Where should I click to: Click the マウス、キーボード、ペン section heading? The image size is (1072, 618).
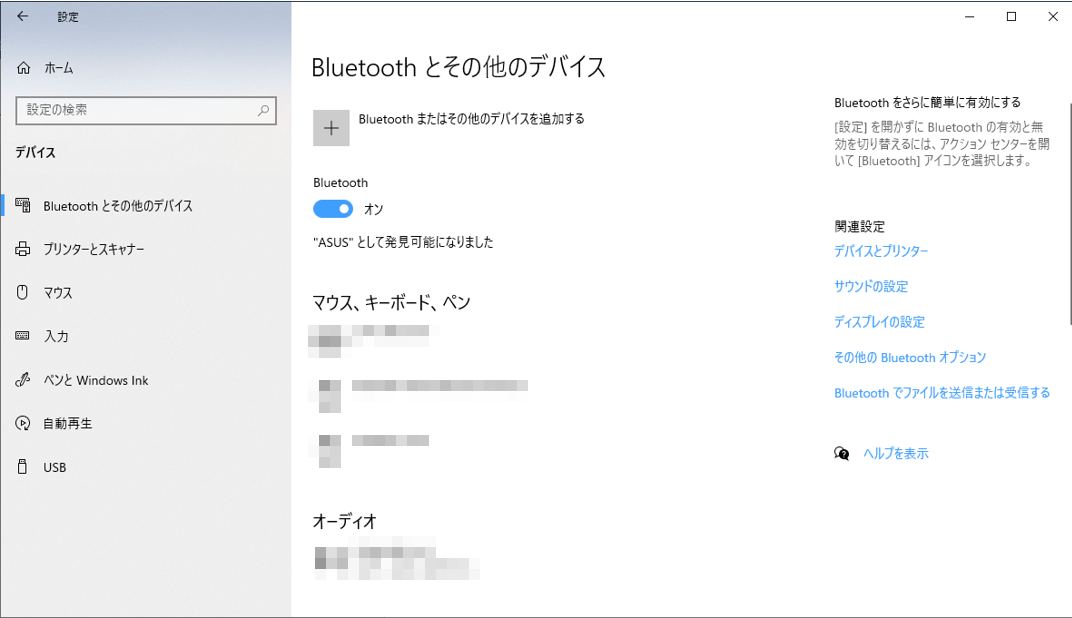tap(392, 302)
